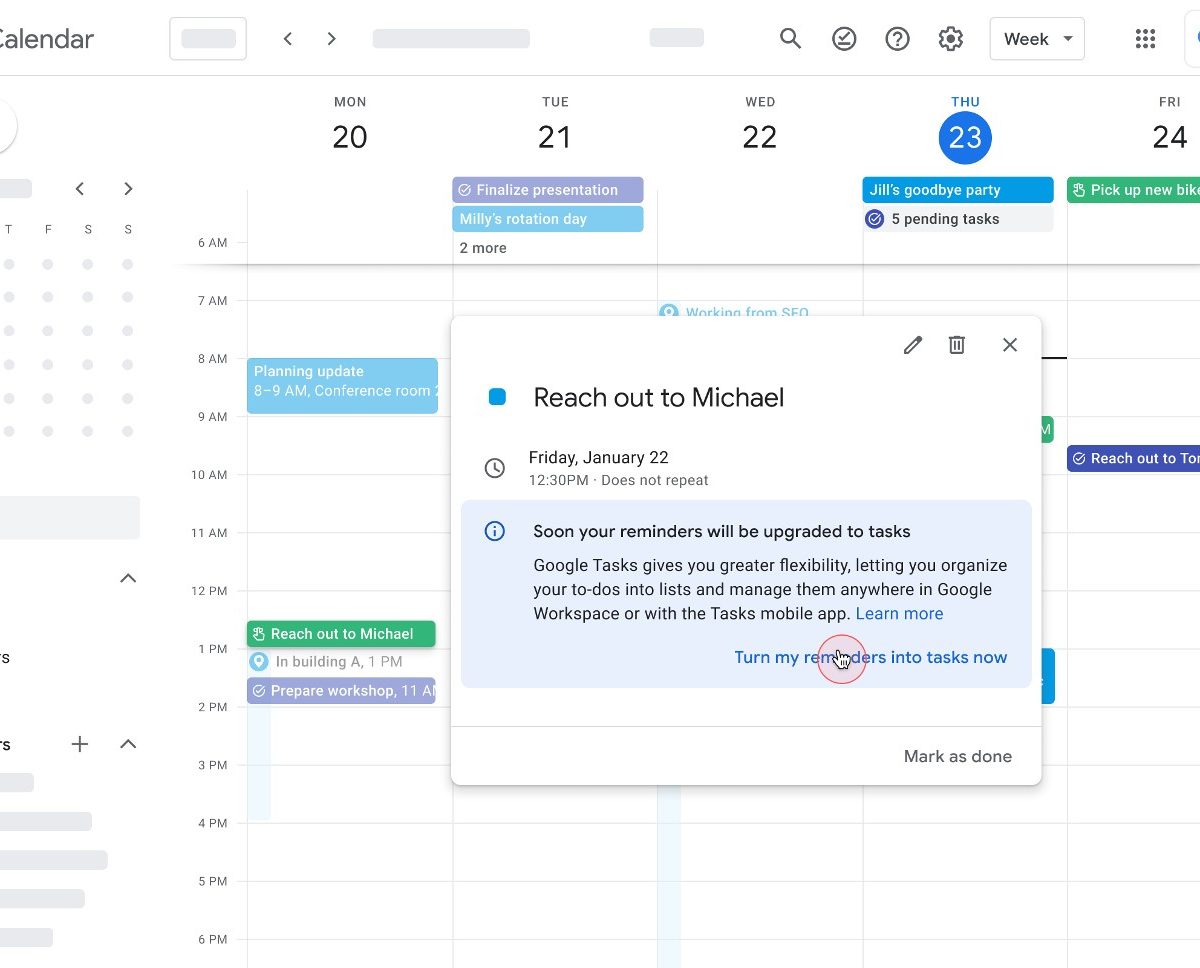This screenshot has width=1200, height=968.
Task: Click the 'Learn more' link
Action: (x=899, y=614)
